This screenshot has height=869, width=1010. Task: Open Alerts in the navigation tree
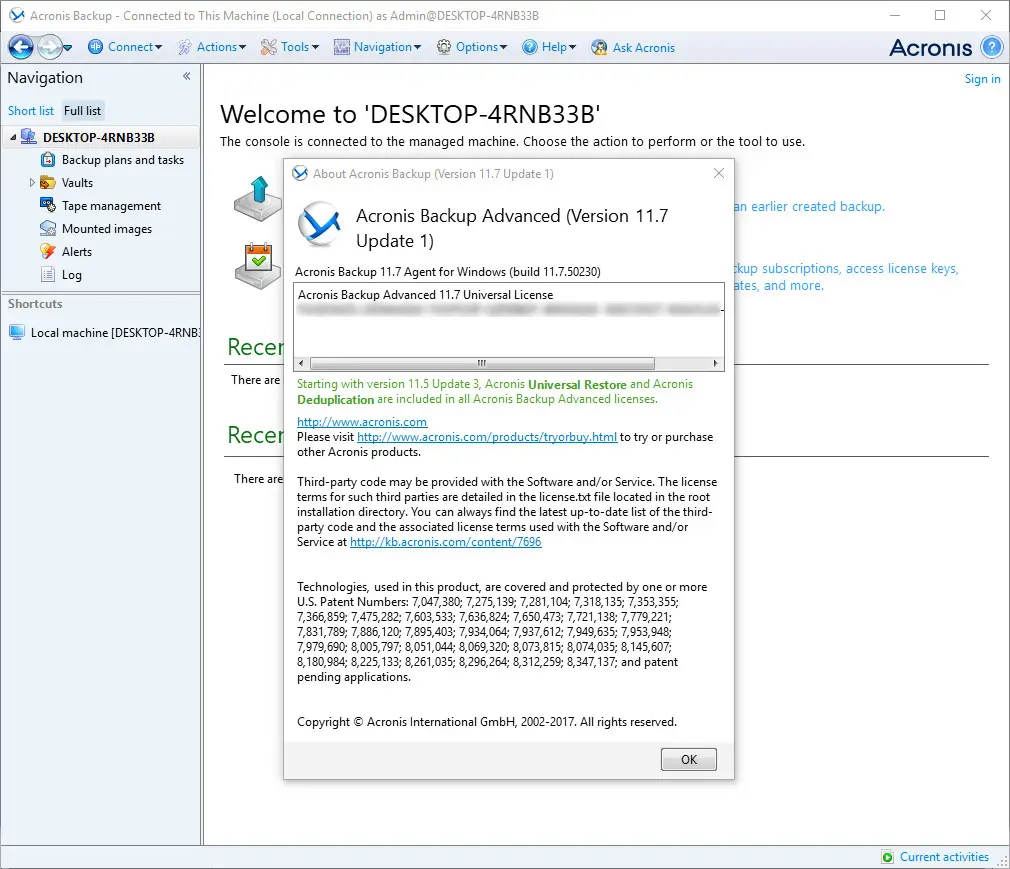point(77,252)
